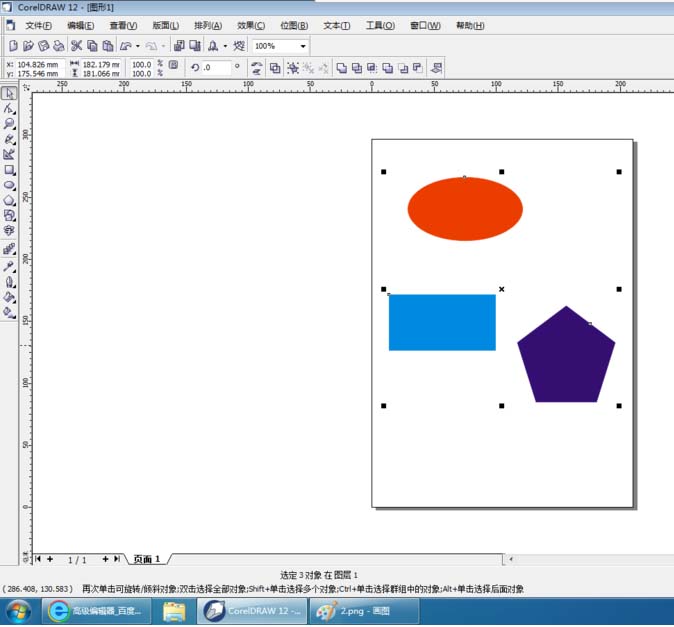Image resolution: width=674 pixels, height=627 pixels.
Task: Click the orange ellipse on the page
Action: 464,209
